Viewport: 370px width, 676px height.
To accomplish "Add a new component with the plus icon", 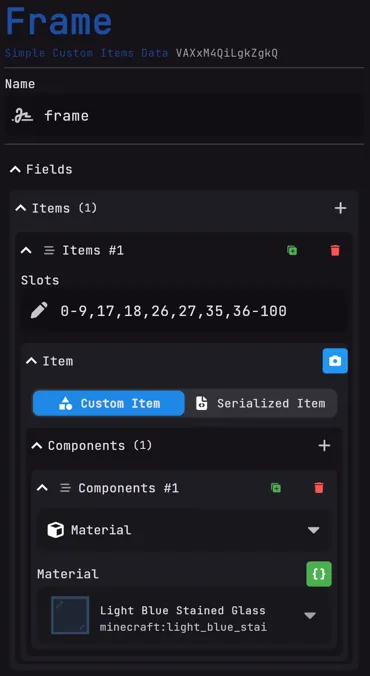I will click(324, 445).
